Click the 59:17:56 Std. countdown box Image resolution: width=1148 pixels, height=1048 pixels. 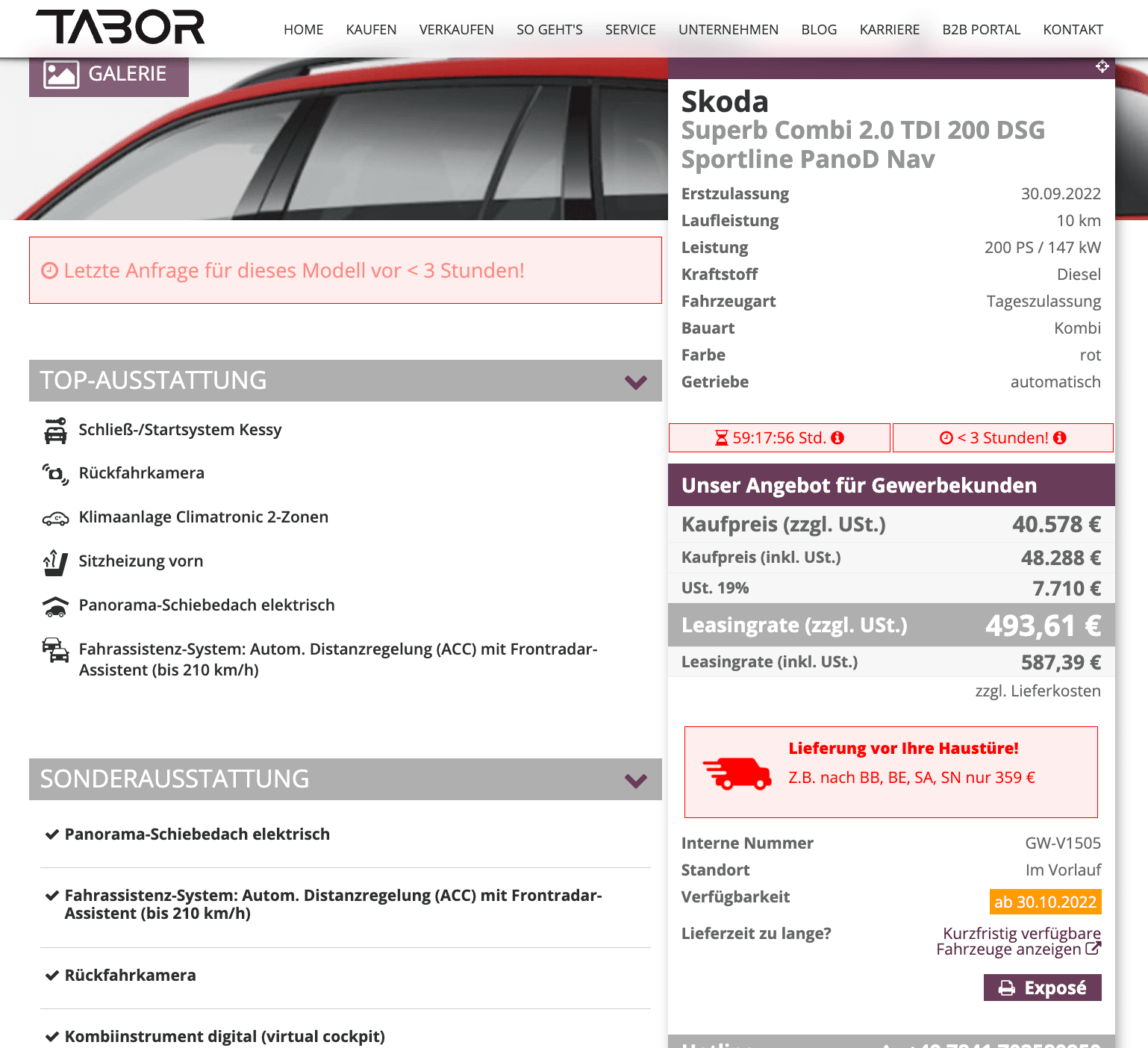coord(779,438)
